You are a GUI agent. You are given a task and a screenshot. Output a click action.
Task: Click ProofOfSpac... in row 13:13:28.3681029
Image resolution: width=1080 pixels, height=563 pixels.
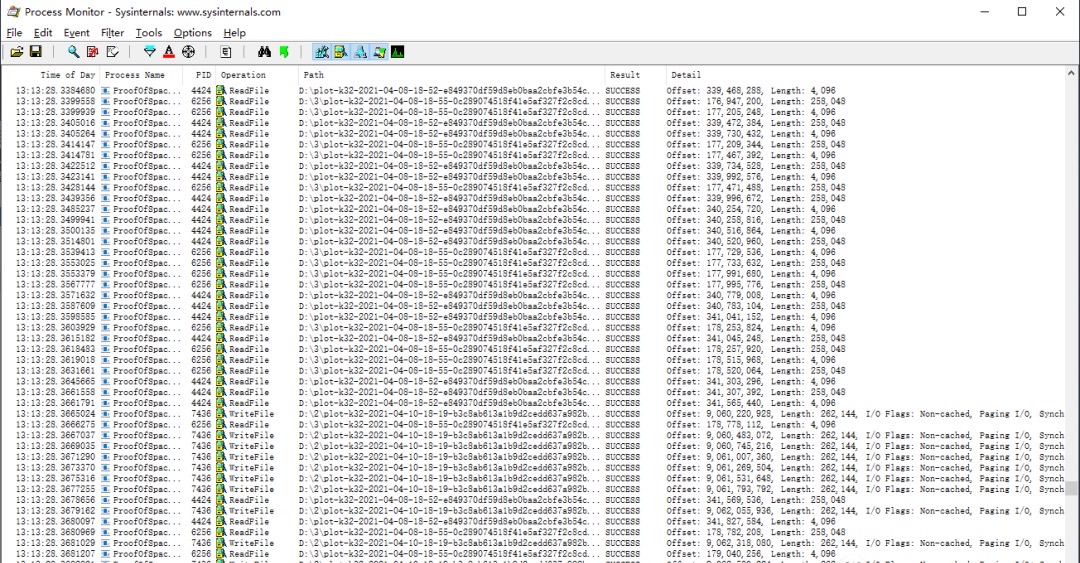(147, 542)
